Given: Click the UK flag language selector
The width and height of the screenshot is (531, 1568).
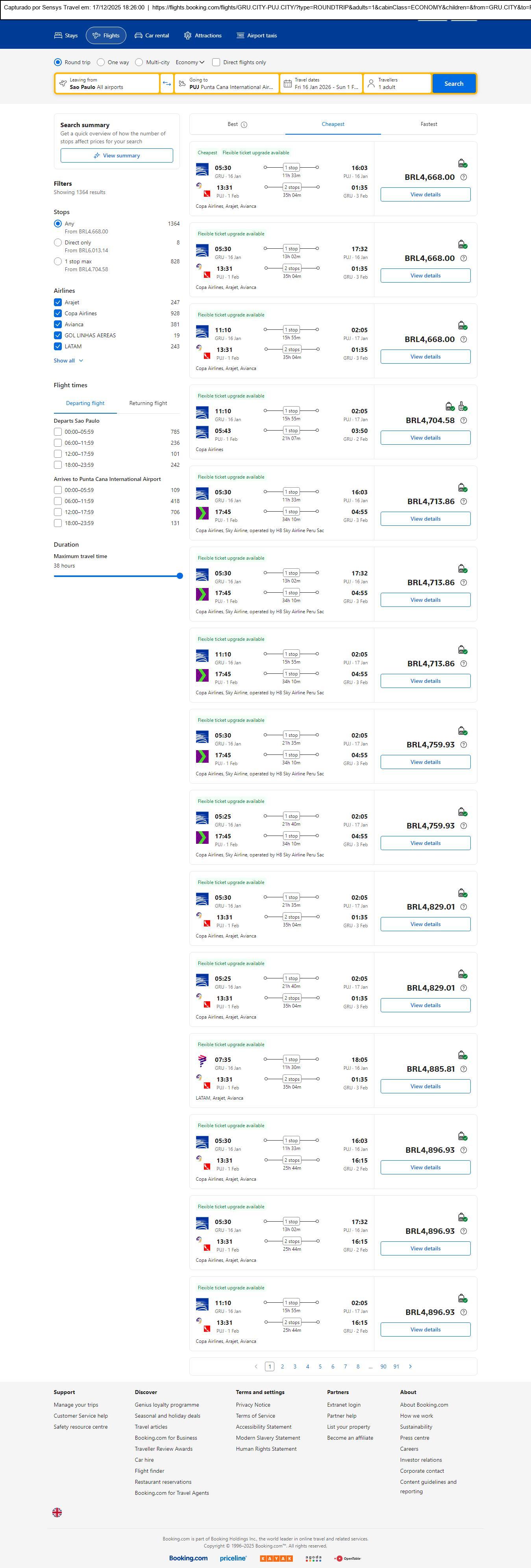Looking at the screenshot, I should tap(57, 1512).
